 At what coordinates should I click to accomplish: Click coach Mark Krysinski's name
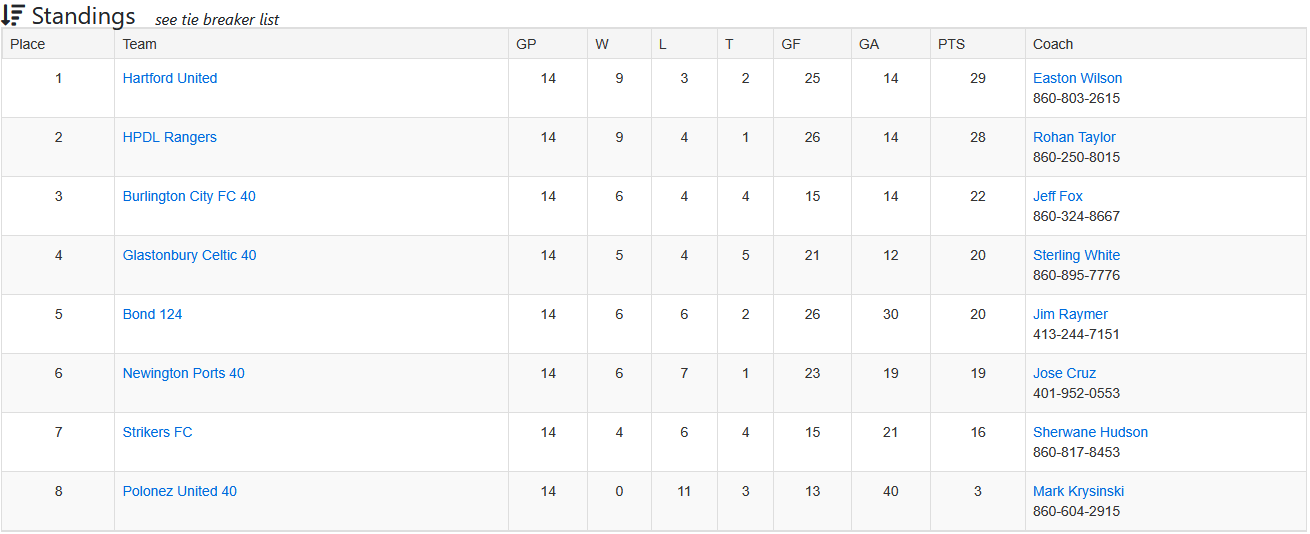point(1078,491)
